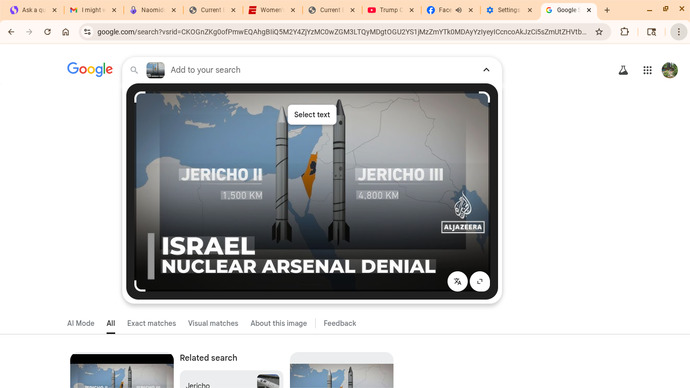Switch to AI Mode tab
This screenshot has width=690, height=388.
81,323
